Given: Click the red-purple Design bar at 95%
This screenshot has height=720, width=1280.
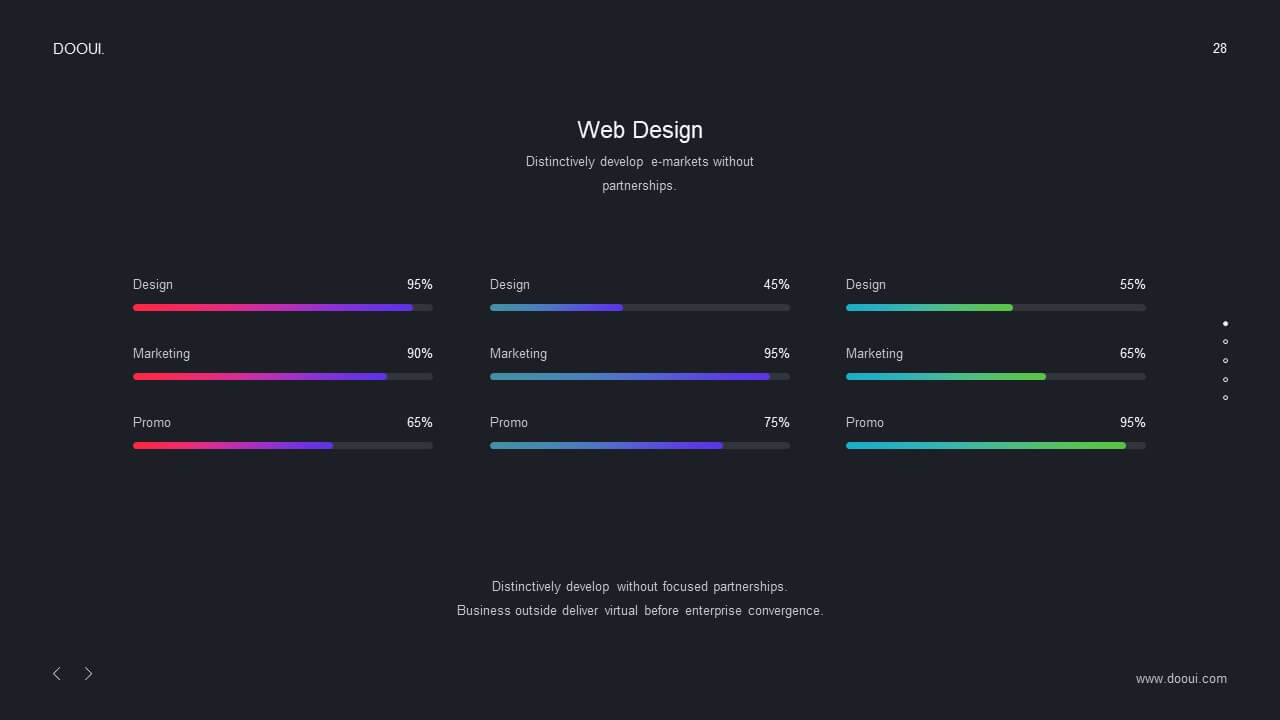Looking at the screenshot, I should tap(273, 308).
